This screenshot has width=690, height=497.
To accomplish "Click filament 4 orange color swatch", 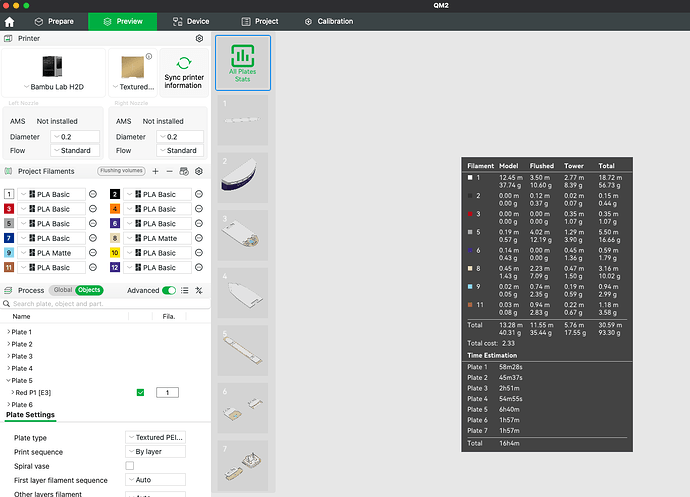I will [115, 209].
